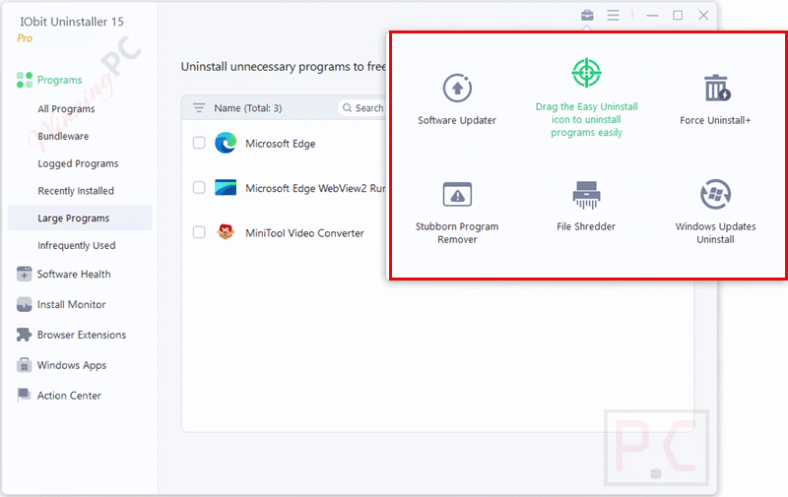Open Browser Extensions section
The image size is (788, 497).
tap(81, 335)
